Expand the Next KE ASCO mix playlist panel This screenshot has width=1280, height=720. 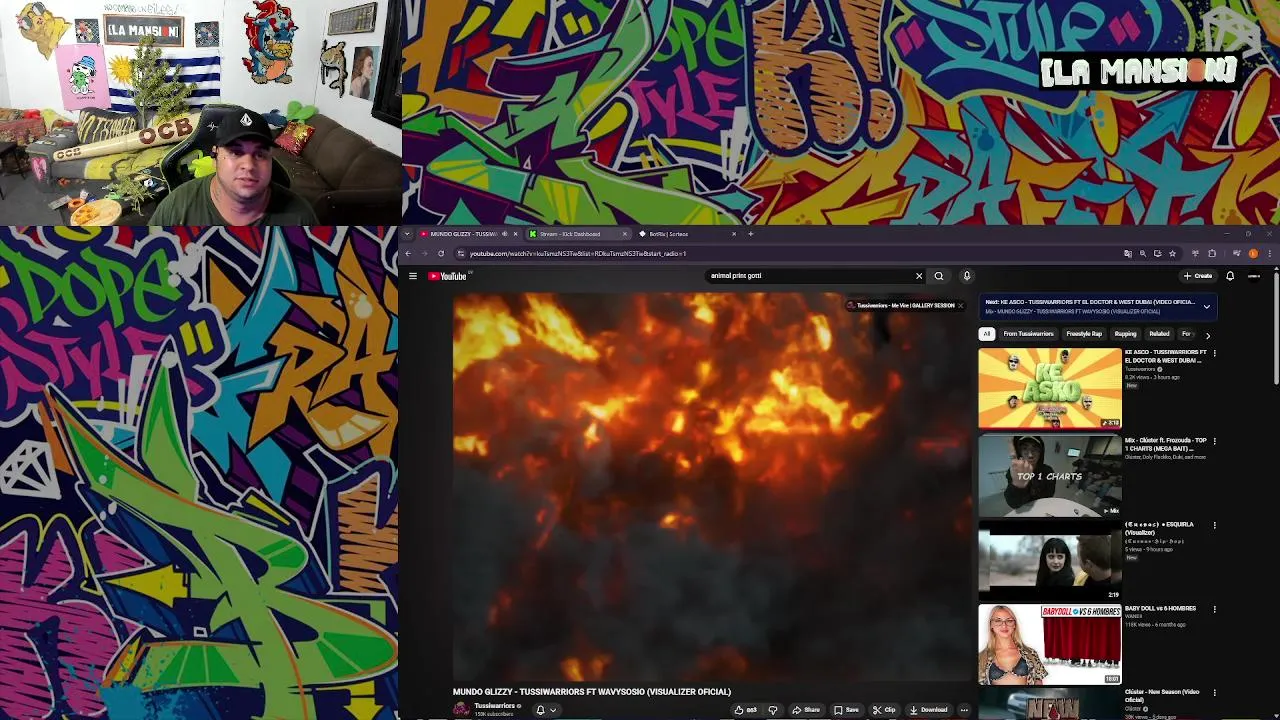coord(1206,307)
